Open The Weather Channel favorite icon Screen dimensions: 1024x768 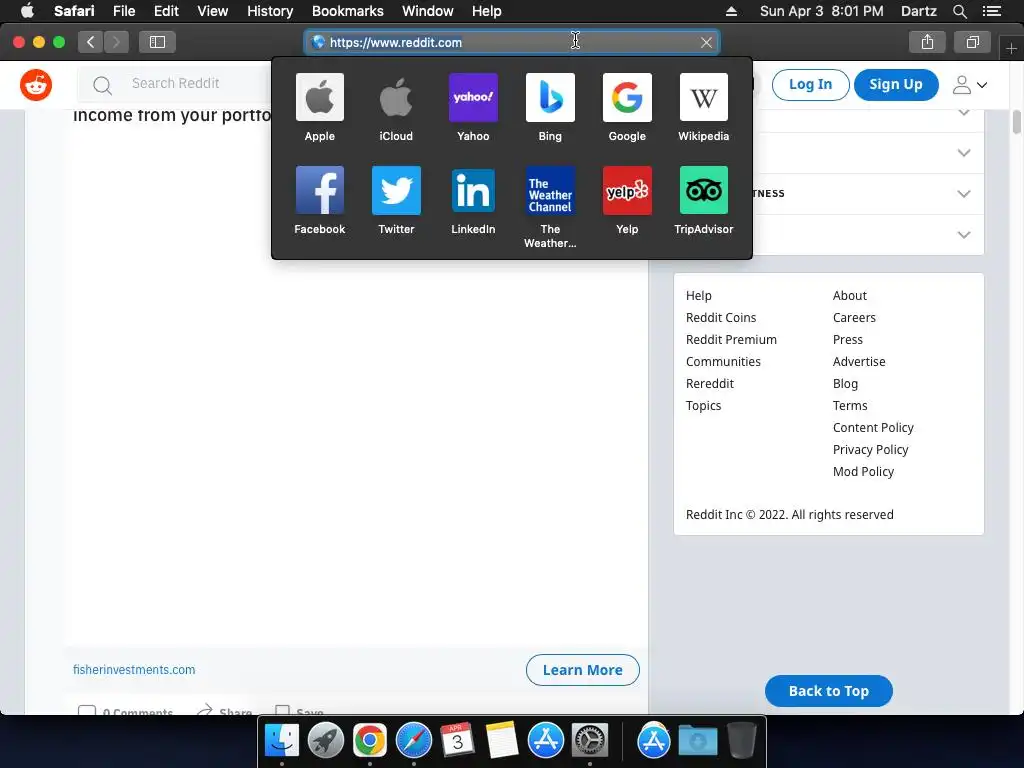click(x=550, y=190)
